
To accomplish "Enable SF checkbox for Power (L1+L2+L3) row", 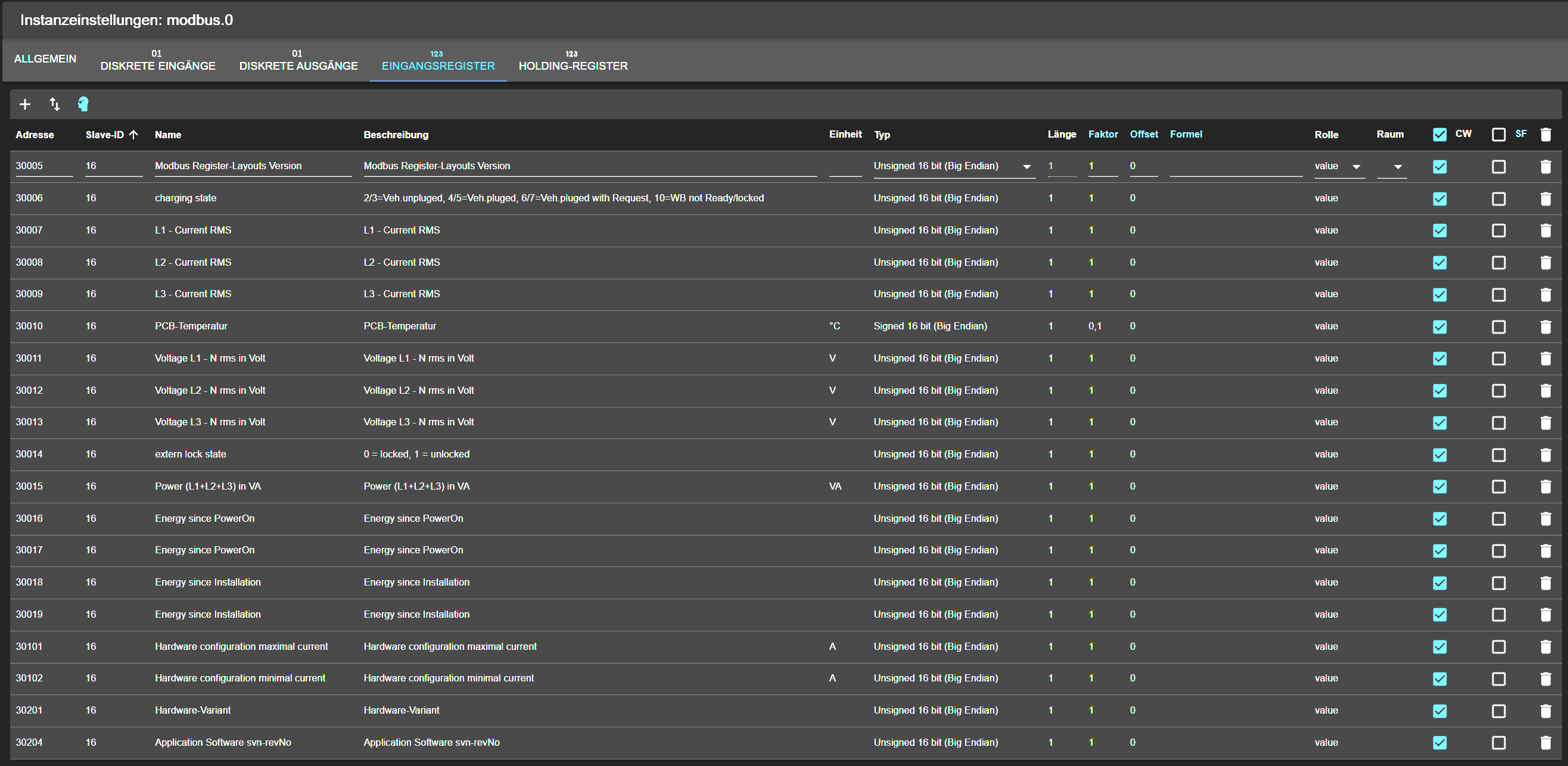I will coord(1498,487).
